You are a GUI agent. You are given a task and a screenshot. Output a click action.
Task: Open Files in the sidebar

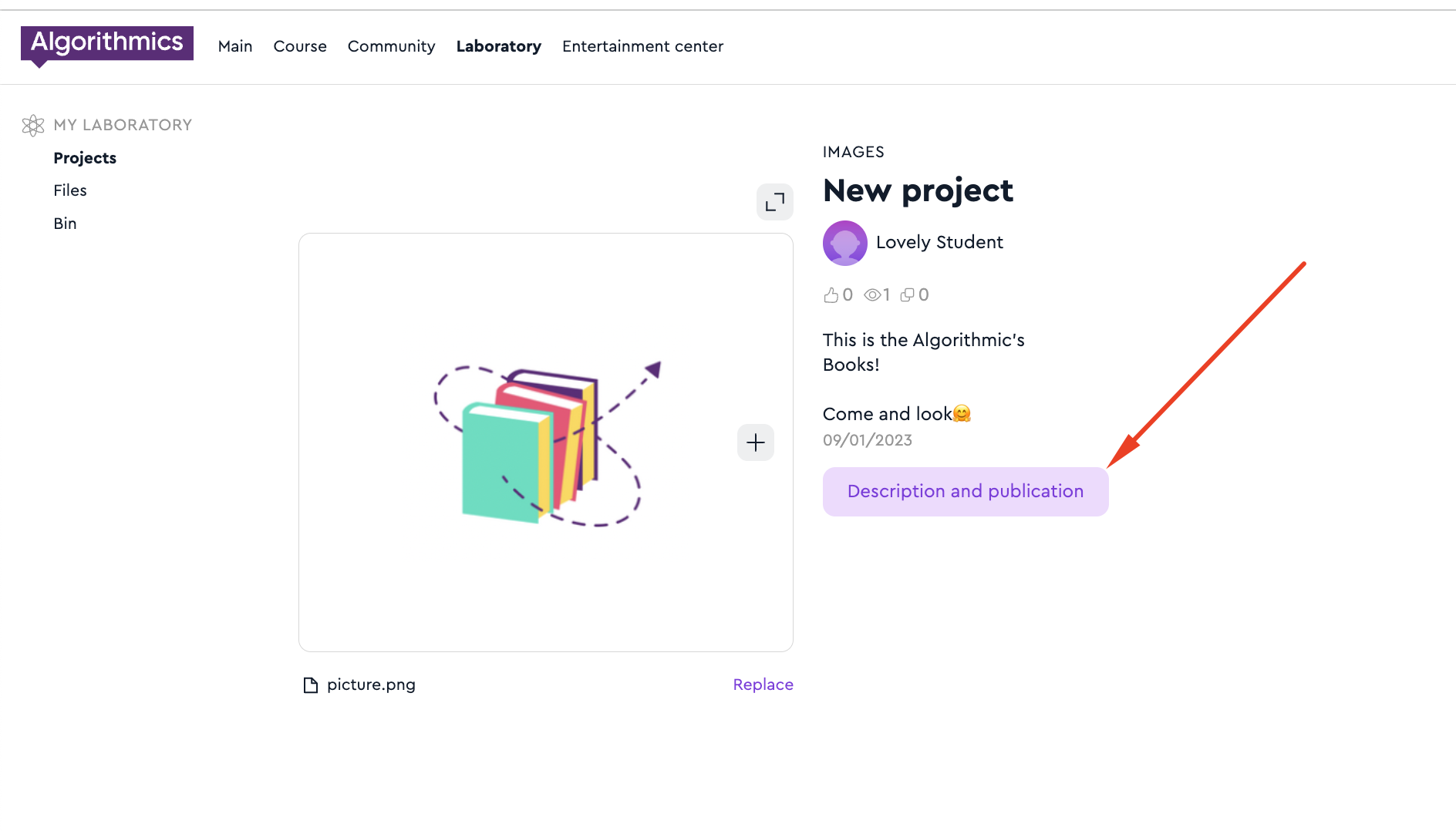point(70,190)
